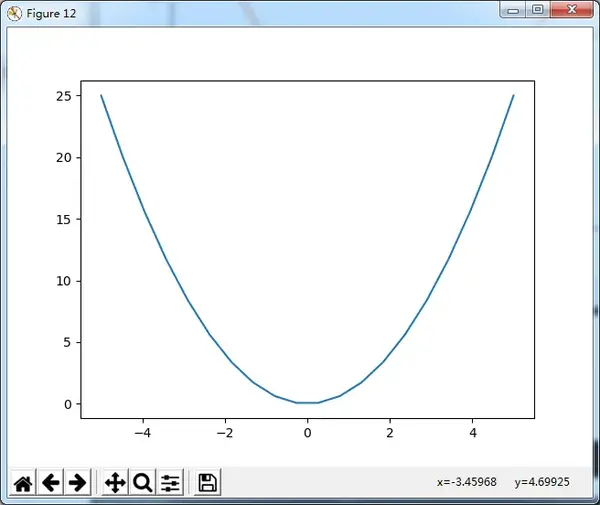The image size is (600, 505).
Task: Click the bottom of the parabola curve
Action: pos(307,402)
